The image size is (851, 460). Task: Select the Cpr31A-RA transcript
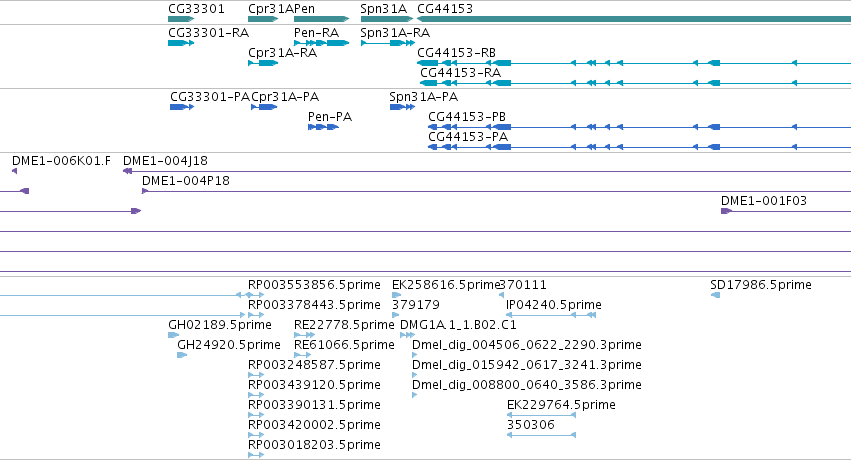pos(263,63)
